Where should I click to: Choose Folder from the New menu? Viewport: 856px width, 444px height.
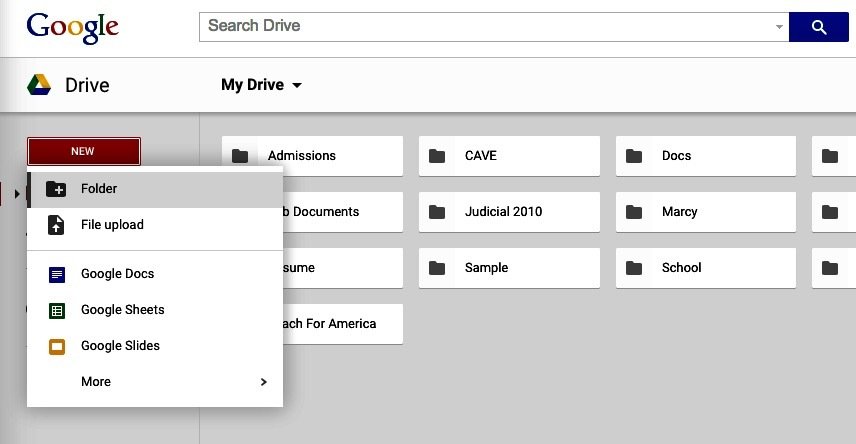tap(155, 189)
